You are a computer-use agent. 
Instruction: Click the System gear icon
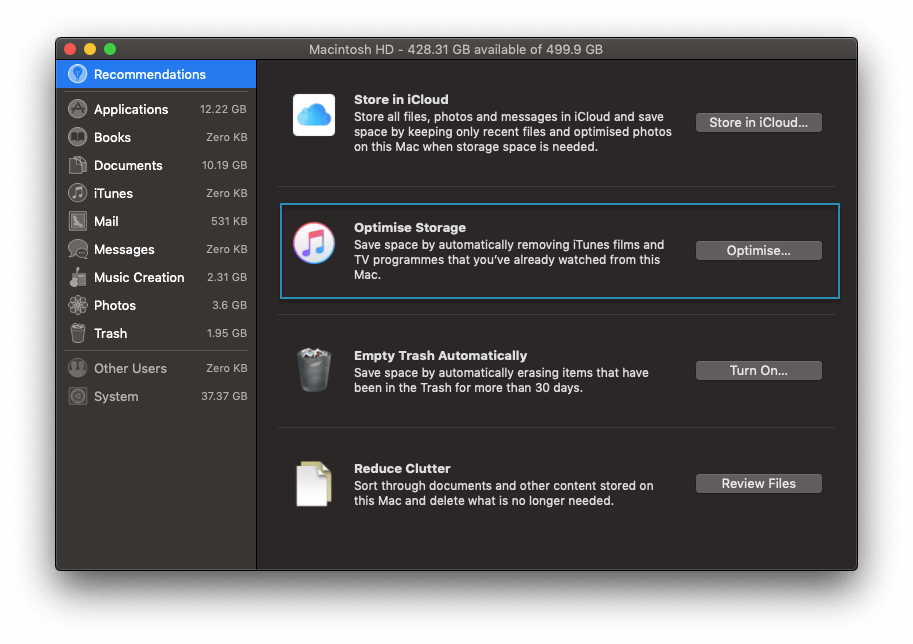(x=77, y=396)
